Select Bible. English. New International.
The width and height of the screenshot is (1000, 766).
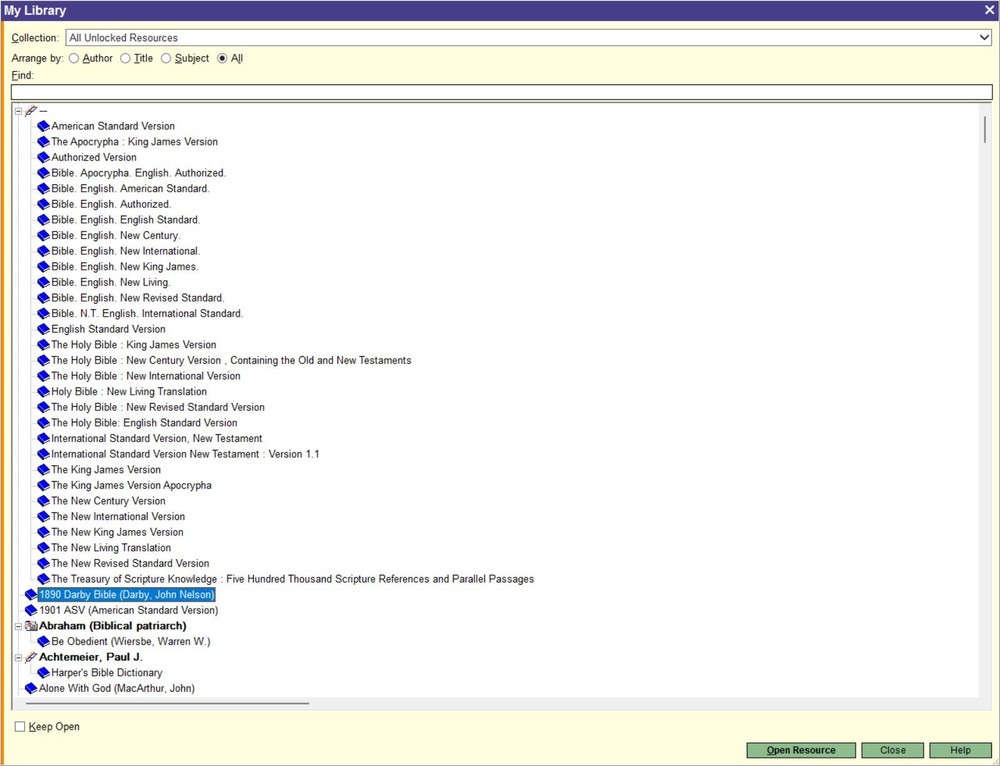[126, 251]
